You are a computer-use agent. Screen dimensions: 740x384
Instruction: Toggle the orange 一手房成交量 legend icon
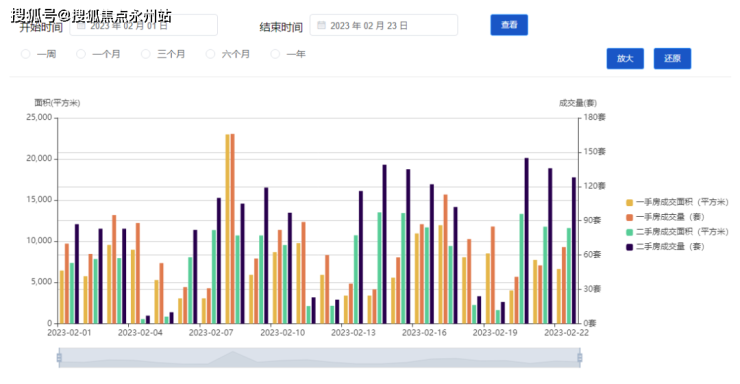point(629,217)
